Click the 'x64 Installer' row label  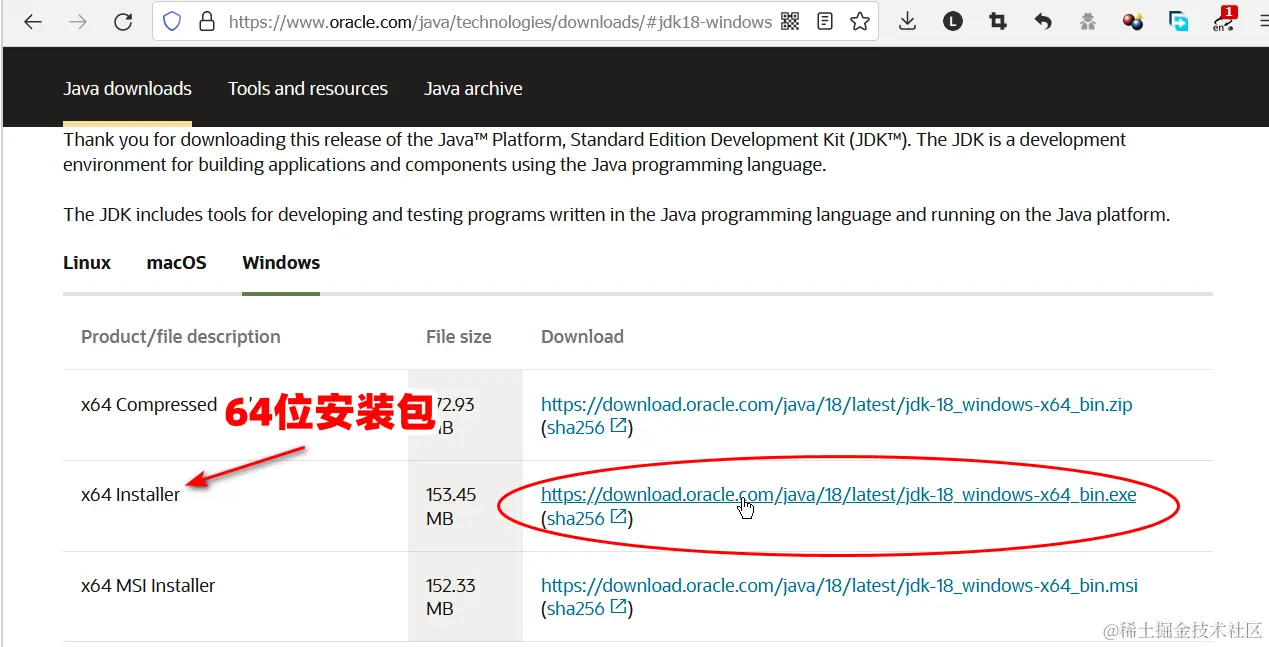click(131, 494)
